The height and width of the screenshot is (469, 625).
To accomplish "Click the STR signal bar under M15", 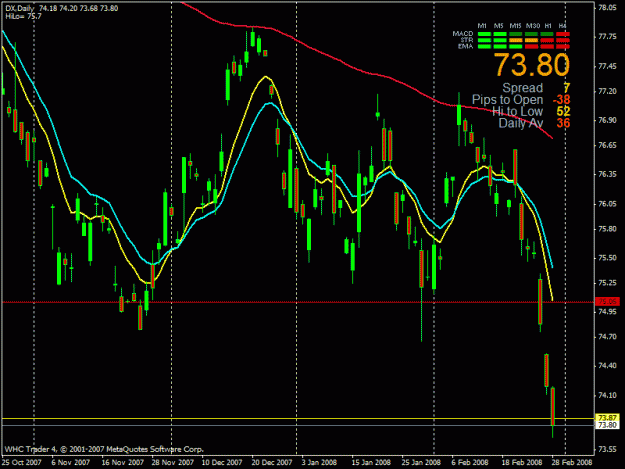I will click(x=515, y=40).
